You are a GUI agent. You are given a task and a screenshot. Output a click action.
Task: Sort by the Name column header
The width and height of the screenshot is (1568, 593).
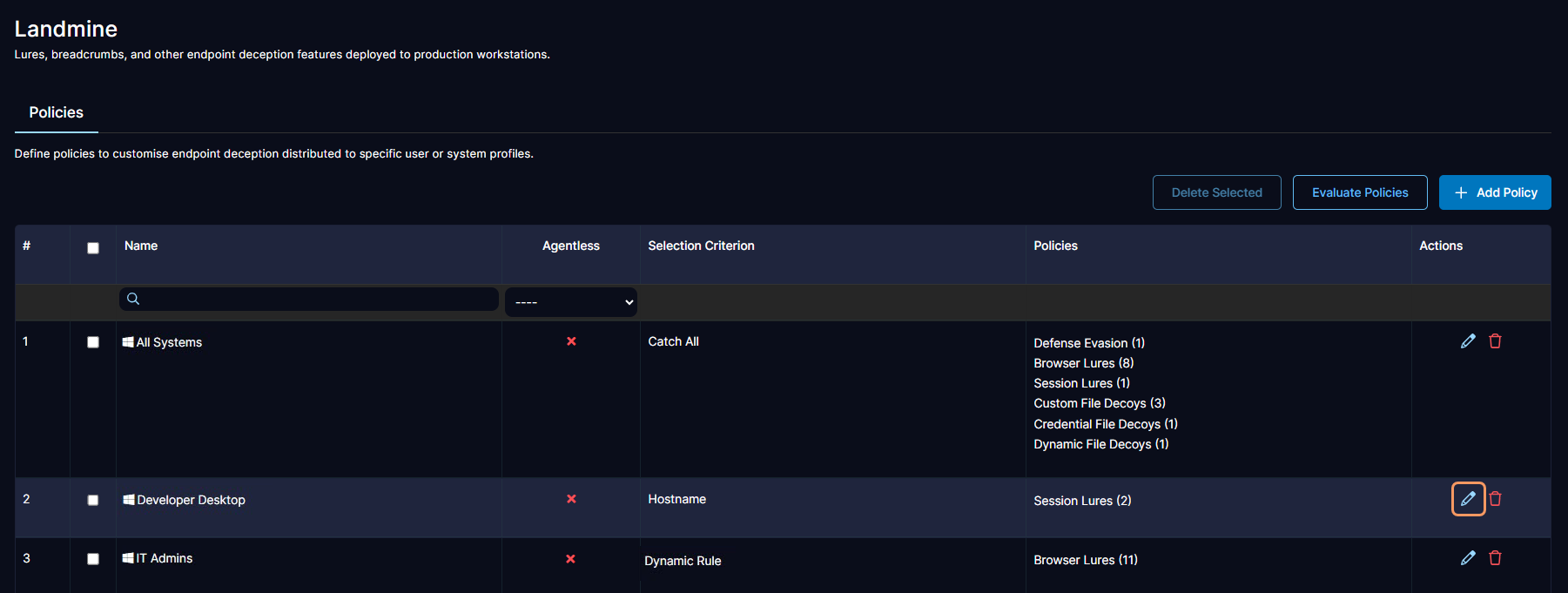tap(141, 246)
